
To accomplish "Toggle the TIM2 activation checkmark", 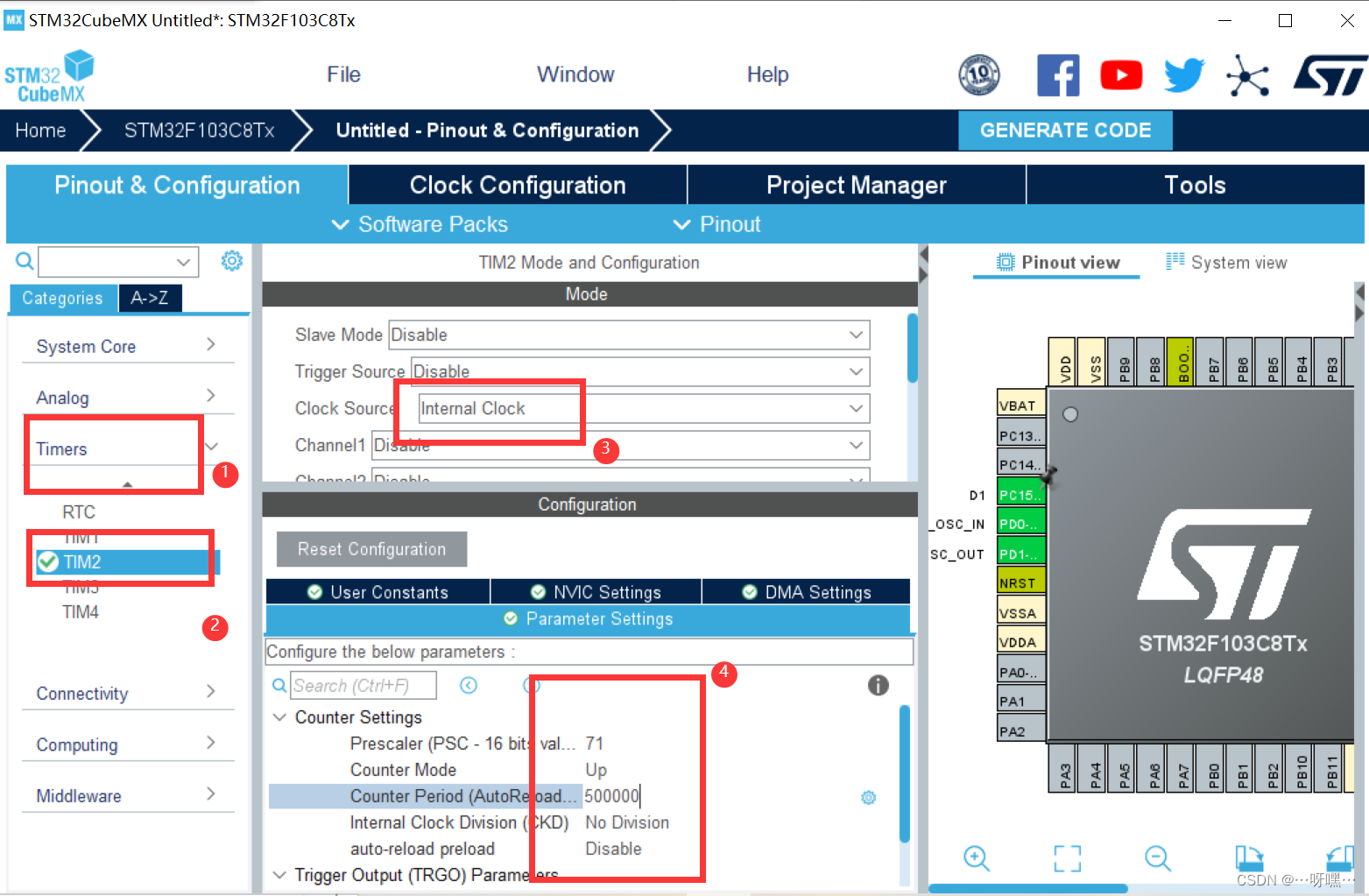I will (48, 561).
